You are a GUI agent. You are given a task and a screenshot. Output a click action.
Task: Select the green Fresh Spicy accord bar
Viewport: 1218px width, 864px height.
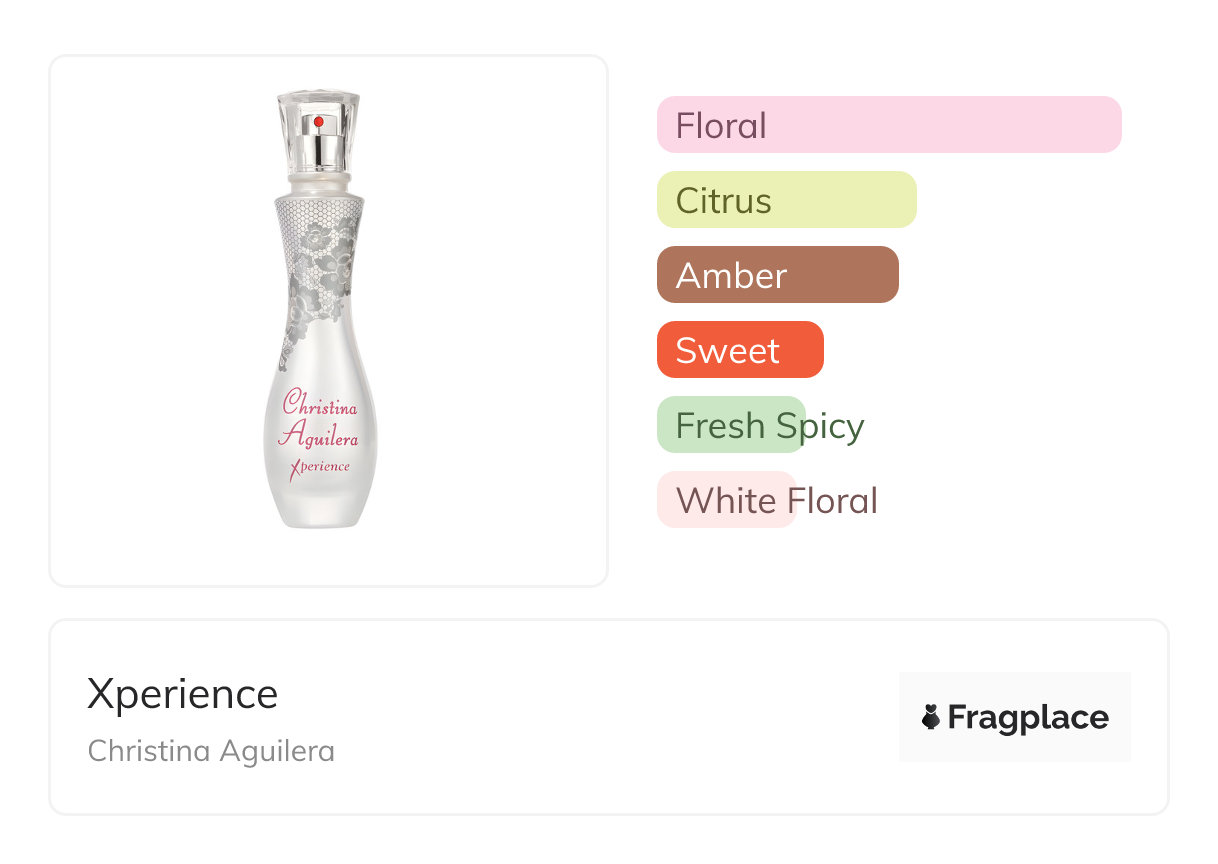[x=730, y=425]
